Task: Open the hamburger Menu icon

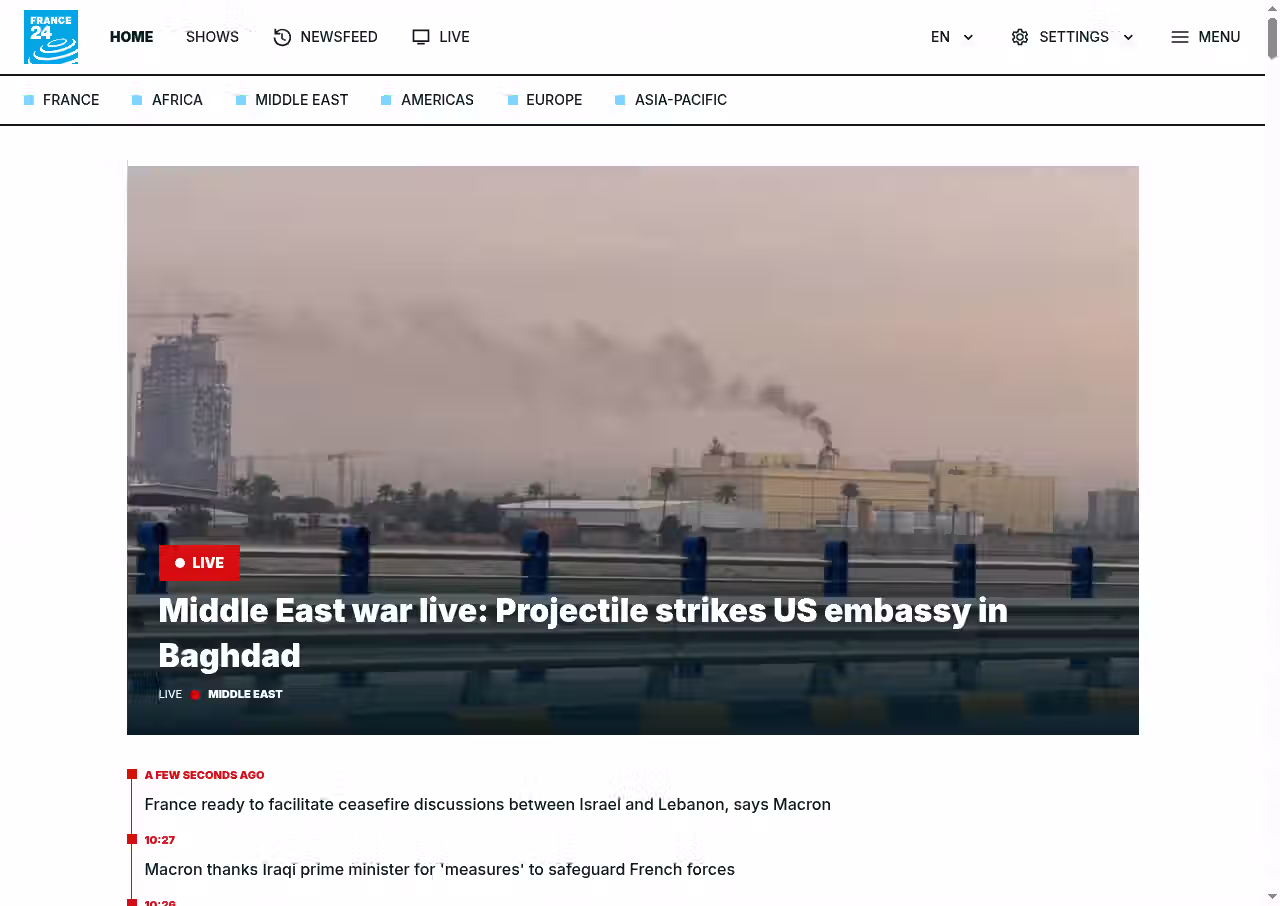Action: tap(1180, 37)
